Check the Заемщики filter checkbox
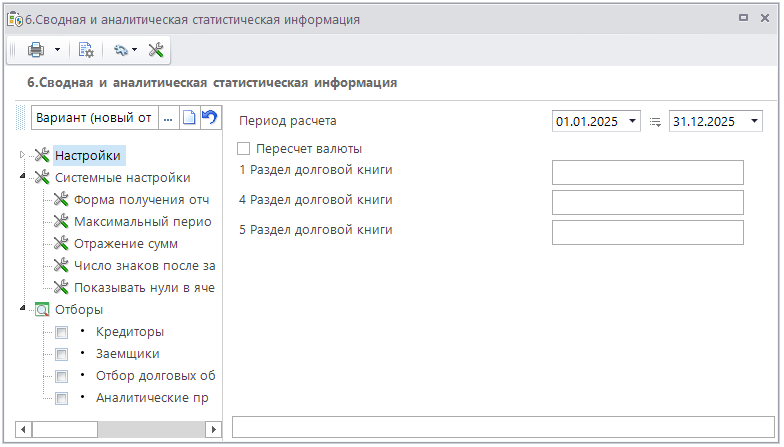784x447 pixels. coord(62,354)
